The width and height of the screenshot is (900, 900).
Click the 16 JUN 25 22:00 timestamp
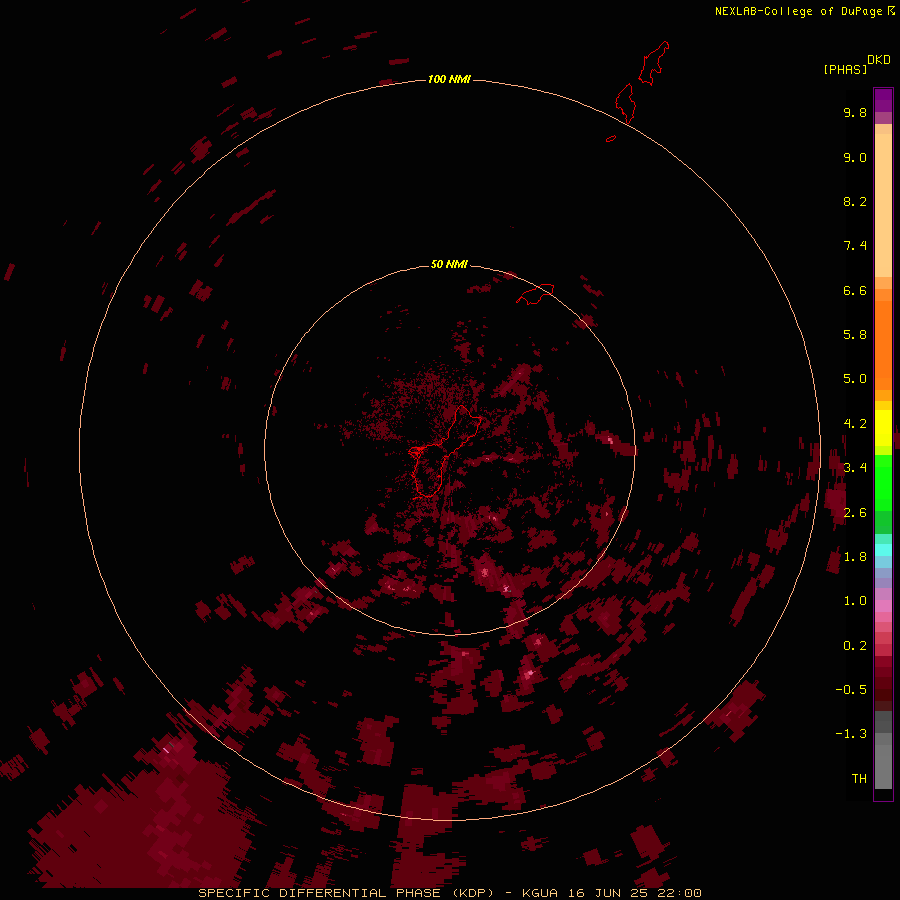tap(635, 893)
